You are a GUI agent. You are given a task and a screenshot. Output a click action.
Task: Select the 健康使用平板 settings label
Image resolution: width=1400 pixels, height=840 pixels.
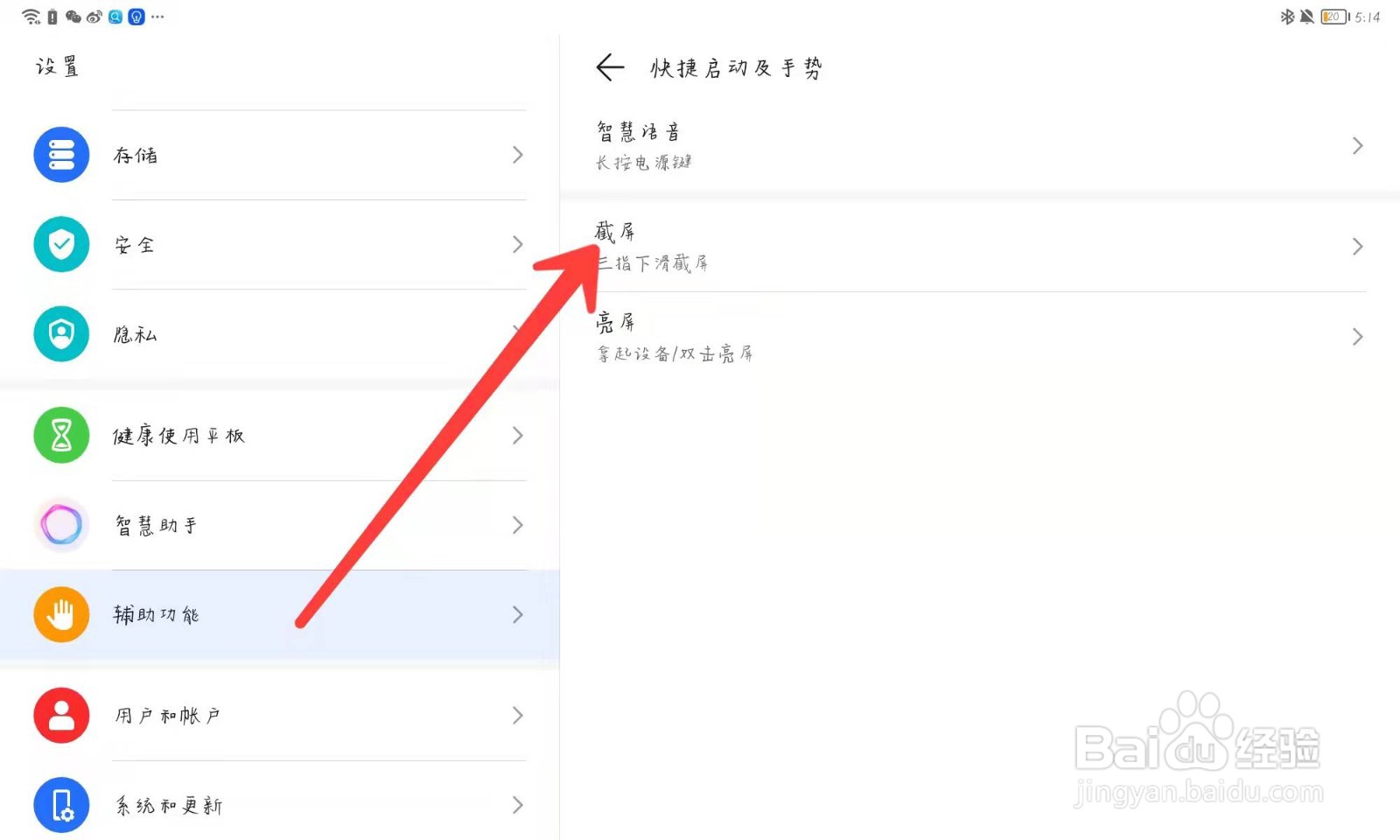178,436
